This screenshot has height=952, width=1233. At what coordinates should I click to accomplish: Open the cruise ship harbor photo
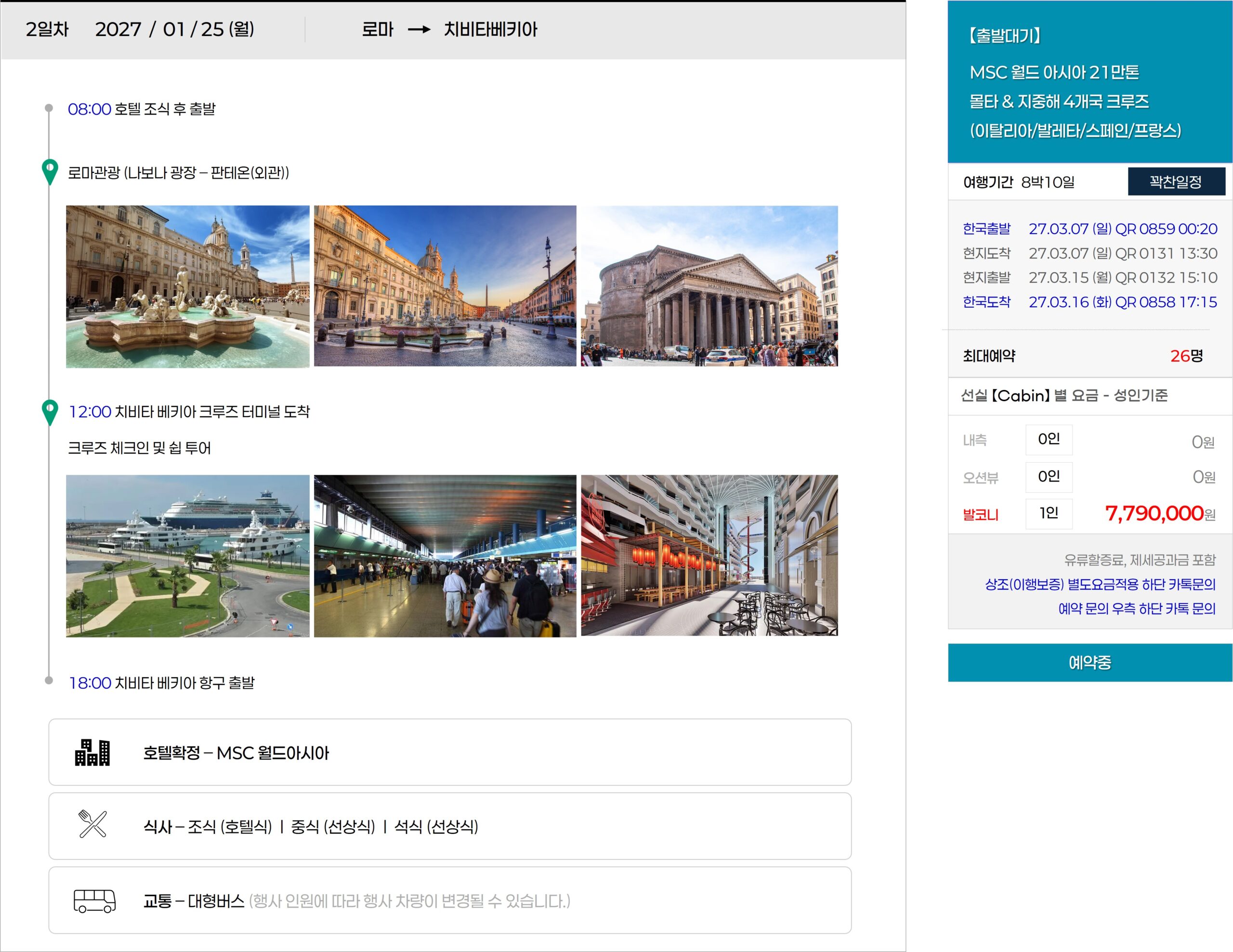(x=188, y=556)
